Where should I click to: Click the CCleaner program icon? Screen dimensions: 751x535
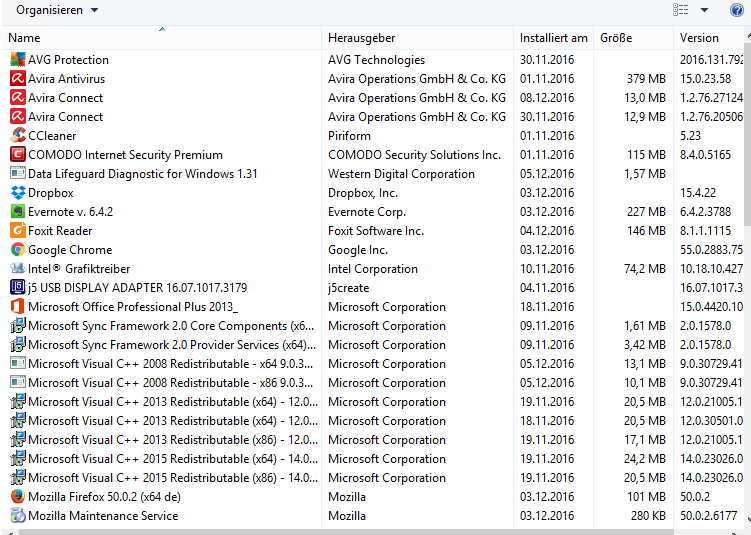[x=18, y=136]
